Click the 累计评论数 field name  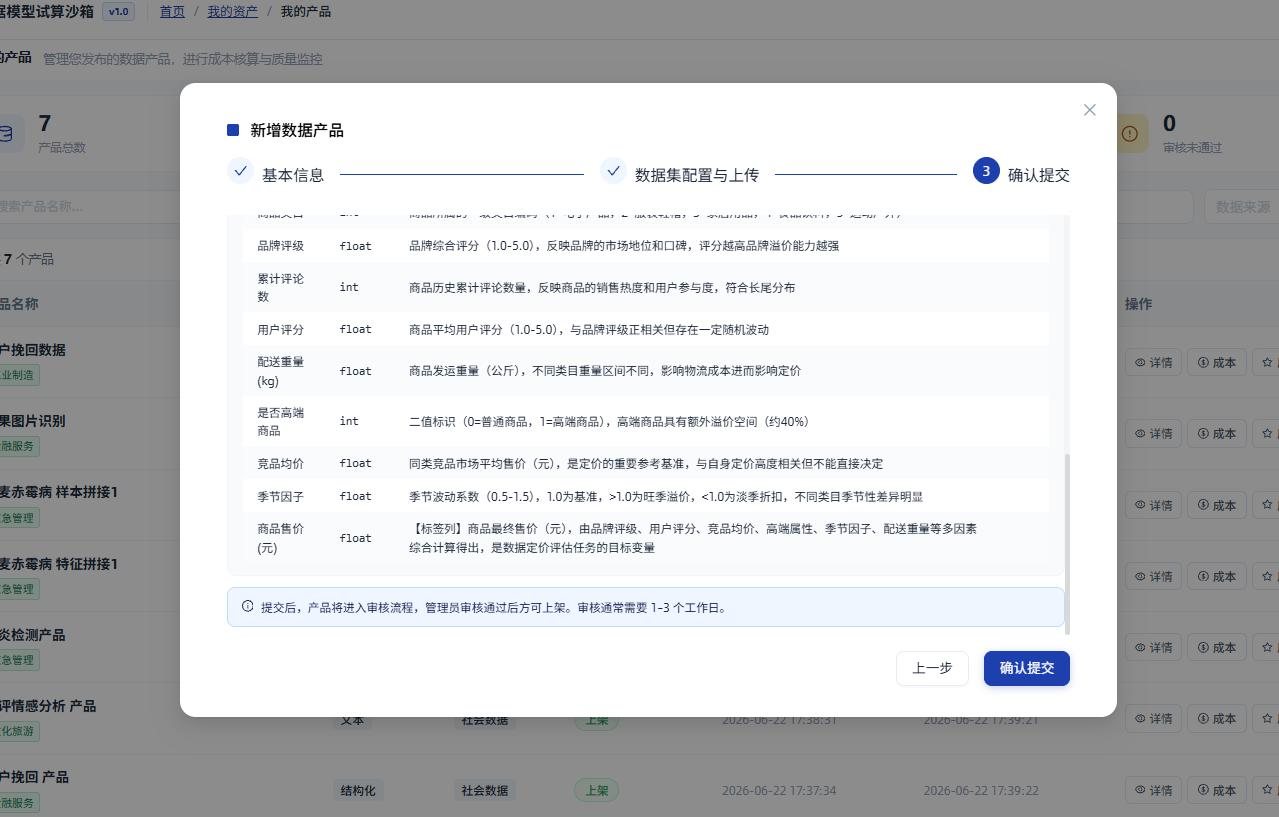(281, 288)
